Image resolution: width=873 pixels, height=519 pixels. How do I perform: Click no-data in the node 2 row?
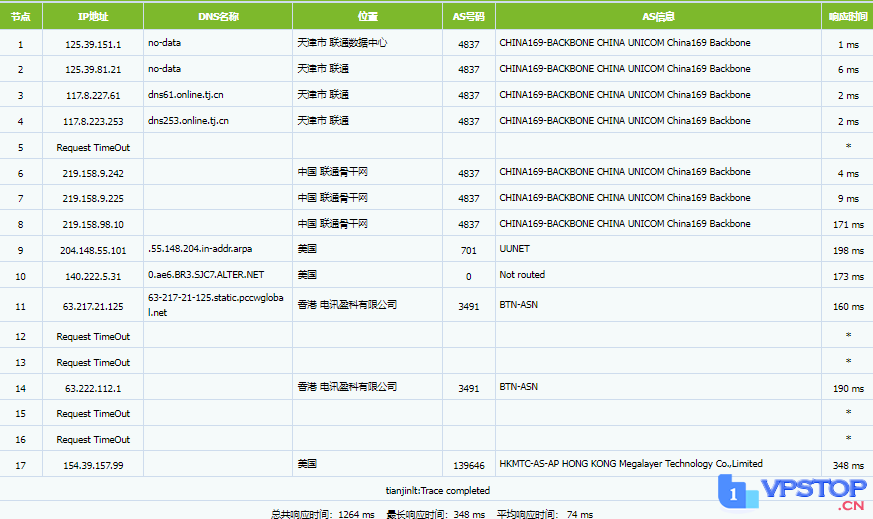pos(164,68)
